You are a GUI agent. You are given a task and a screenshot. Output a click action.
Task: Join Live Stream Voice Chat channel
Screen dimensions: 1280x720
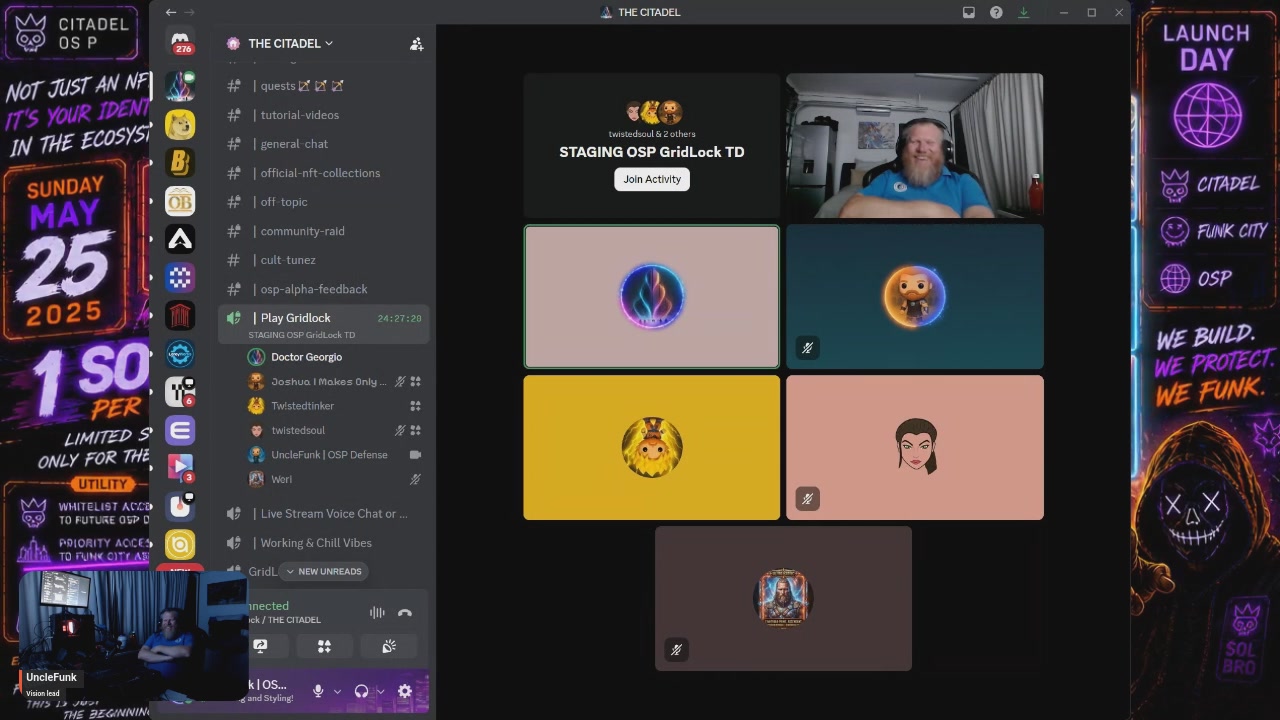point(324,514)
